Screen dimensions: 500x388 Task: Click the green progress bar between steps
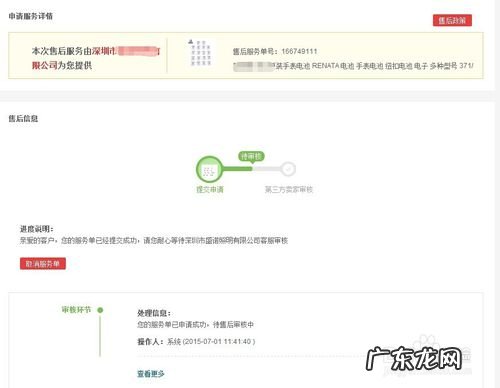click(237, 169)
